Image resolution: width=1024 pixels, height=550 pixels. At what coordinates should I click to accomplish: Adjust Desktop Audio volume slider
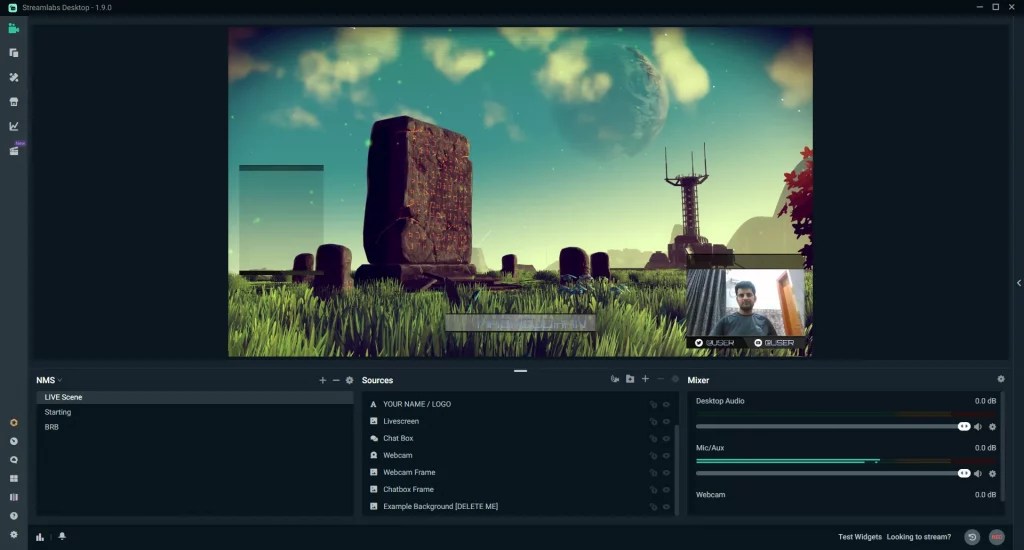coord(833,427)
